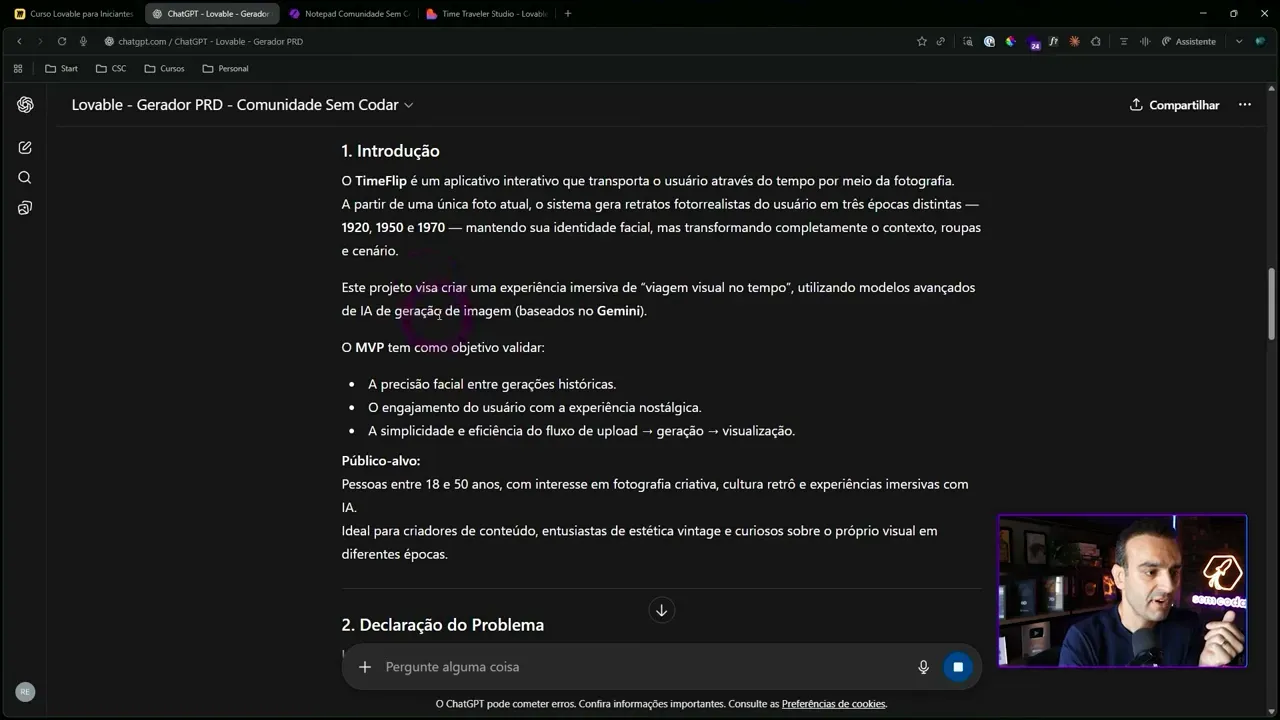
Task: Stop the response generation
Action: (957, 667)
